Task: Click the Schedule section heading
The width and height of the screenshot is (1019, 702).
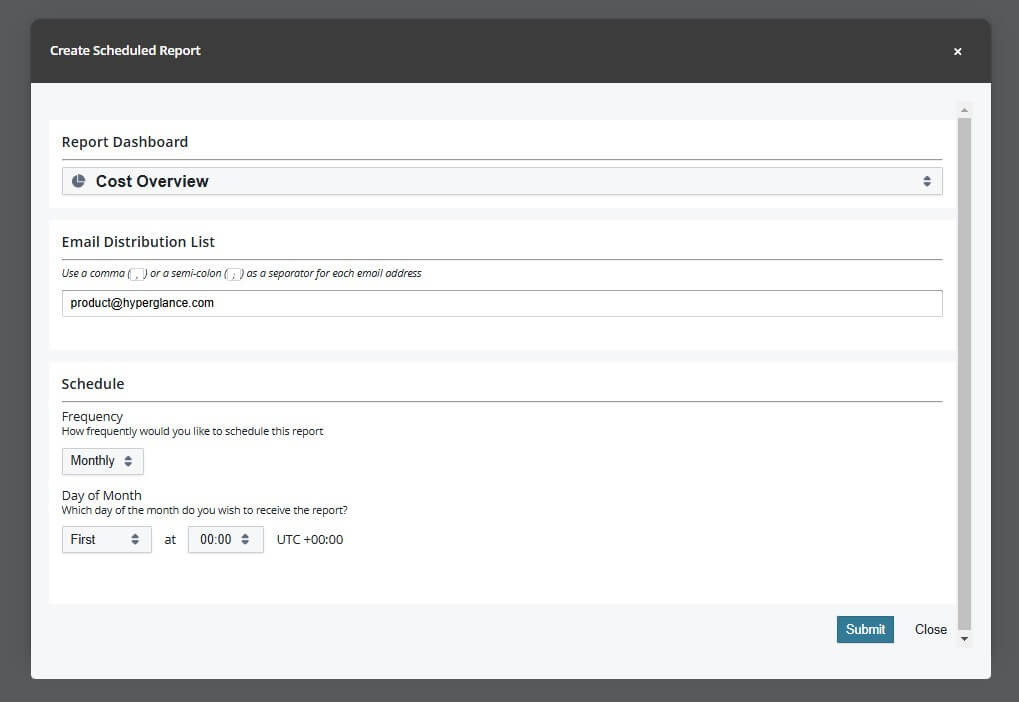Action: 93,383
